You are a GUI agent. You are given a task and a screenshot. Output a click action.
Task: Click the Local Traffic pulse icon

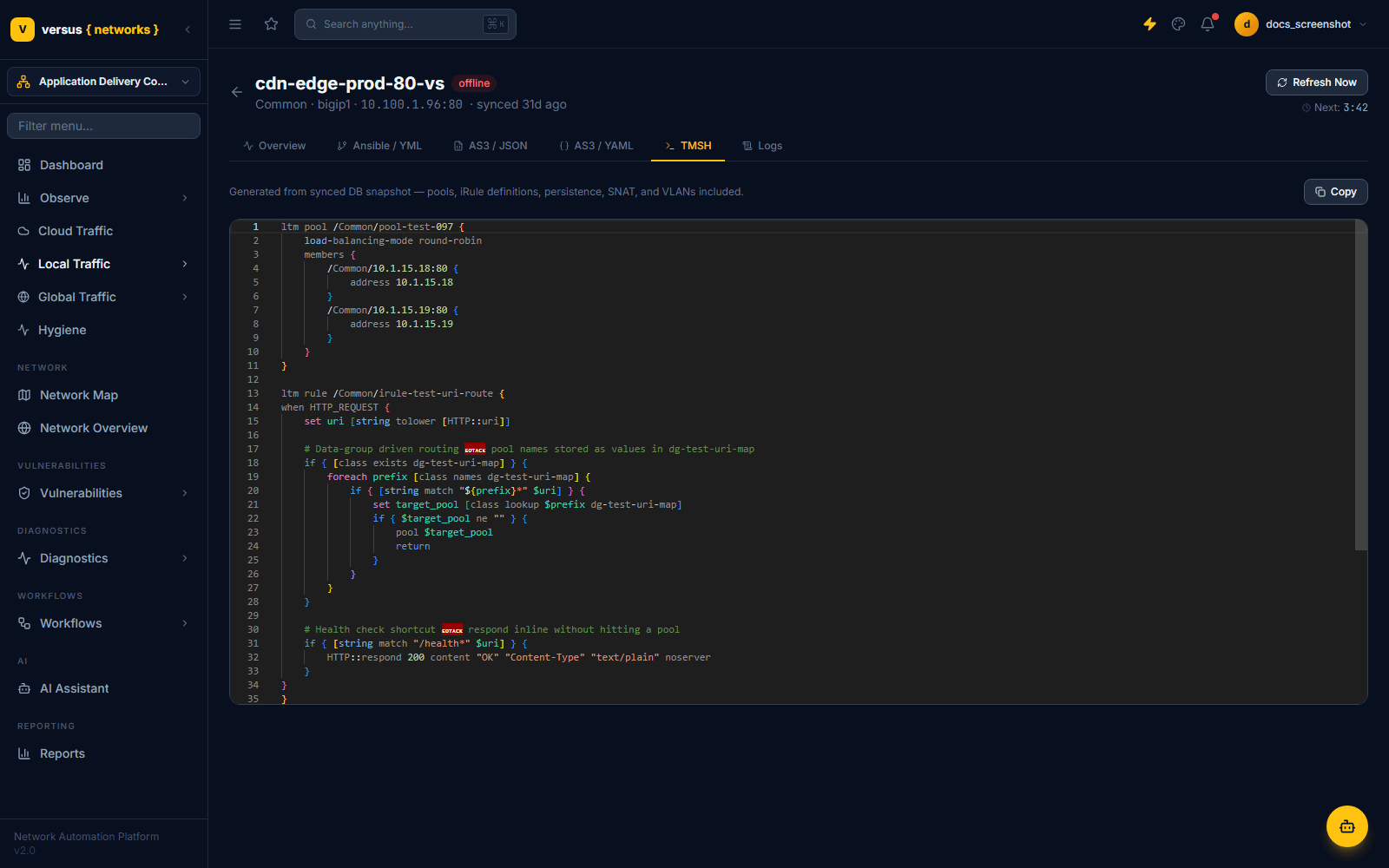click(x=23, y=264)
